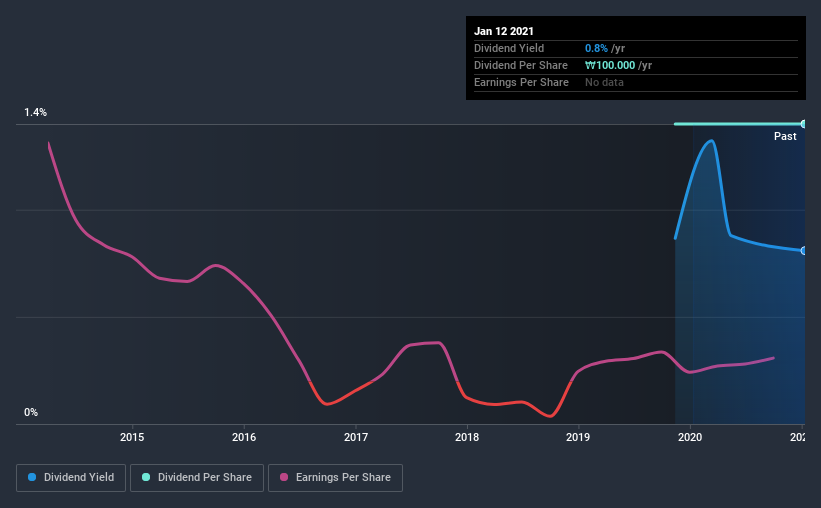Click the 2015 x-axis label

pos(132,437)
